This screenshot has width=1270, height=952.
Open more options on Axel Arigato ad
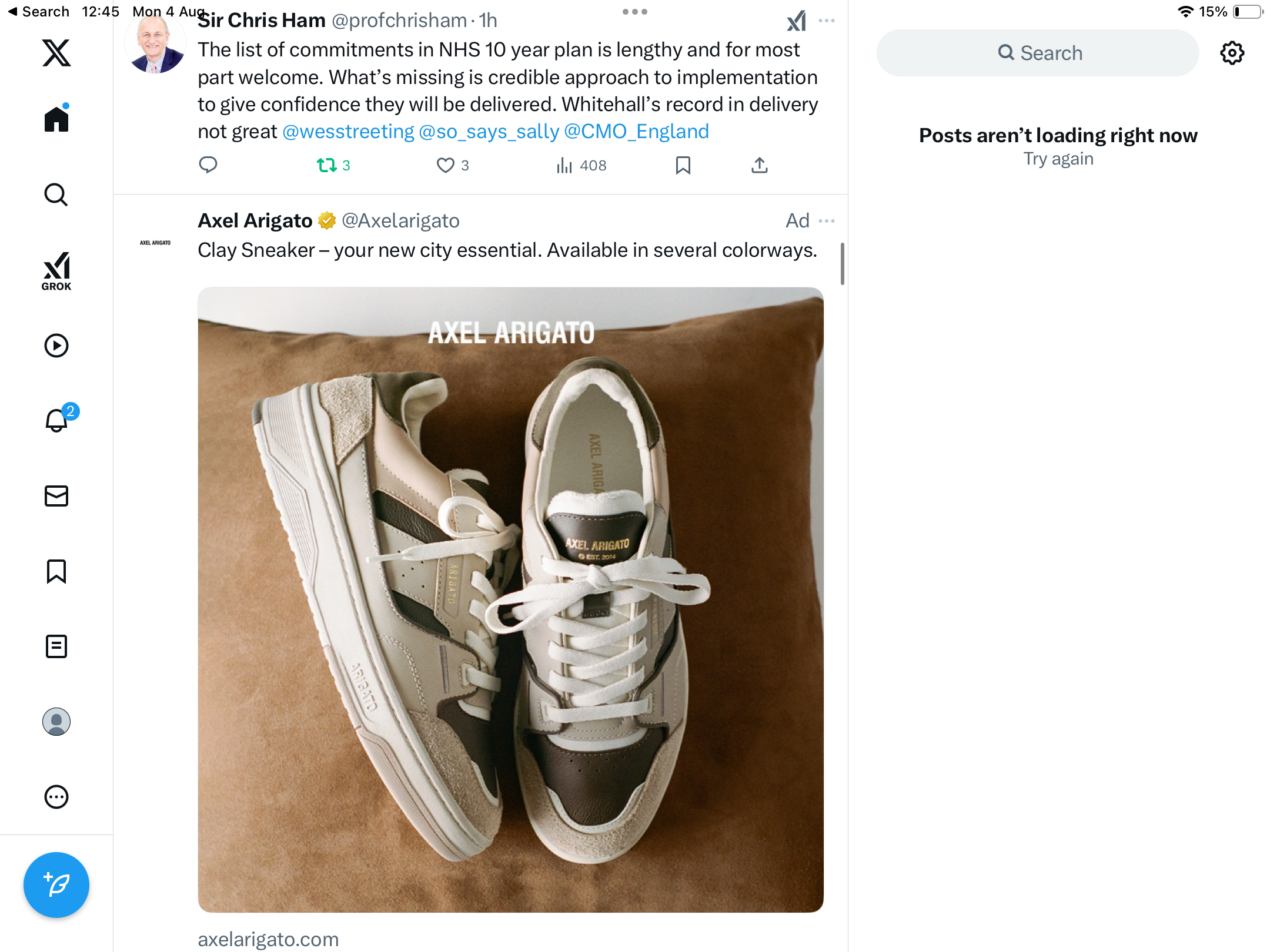(827, 221)
